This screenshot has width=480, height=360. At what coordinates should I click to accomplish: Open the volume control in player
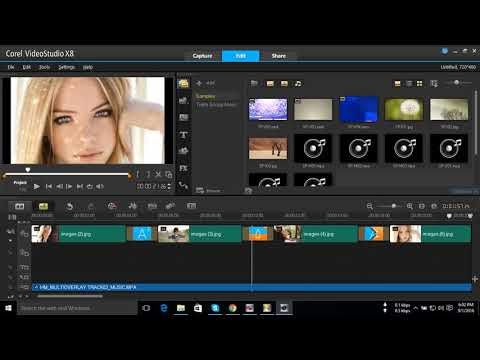tap(100, 187)
